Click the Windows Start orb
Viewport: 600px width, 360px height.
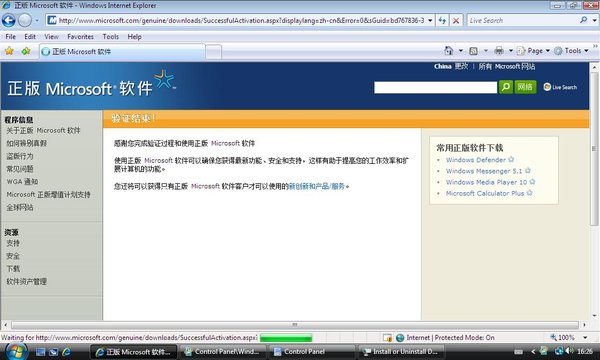(x=15, y=351)
